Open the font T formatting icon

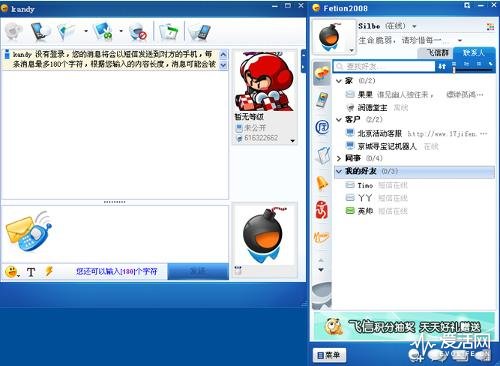coord(31,272)
